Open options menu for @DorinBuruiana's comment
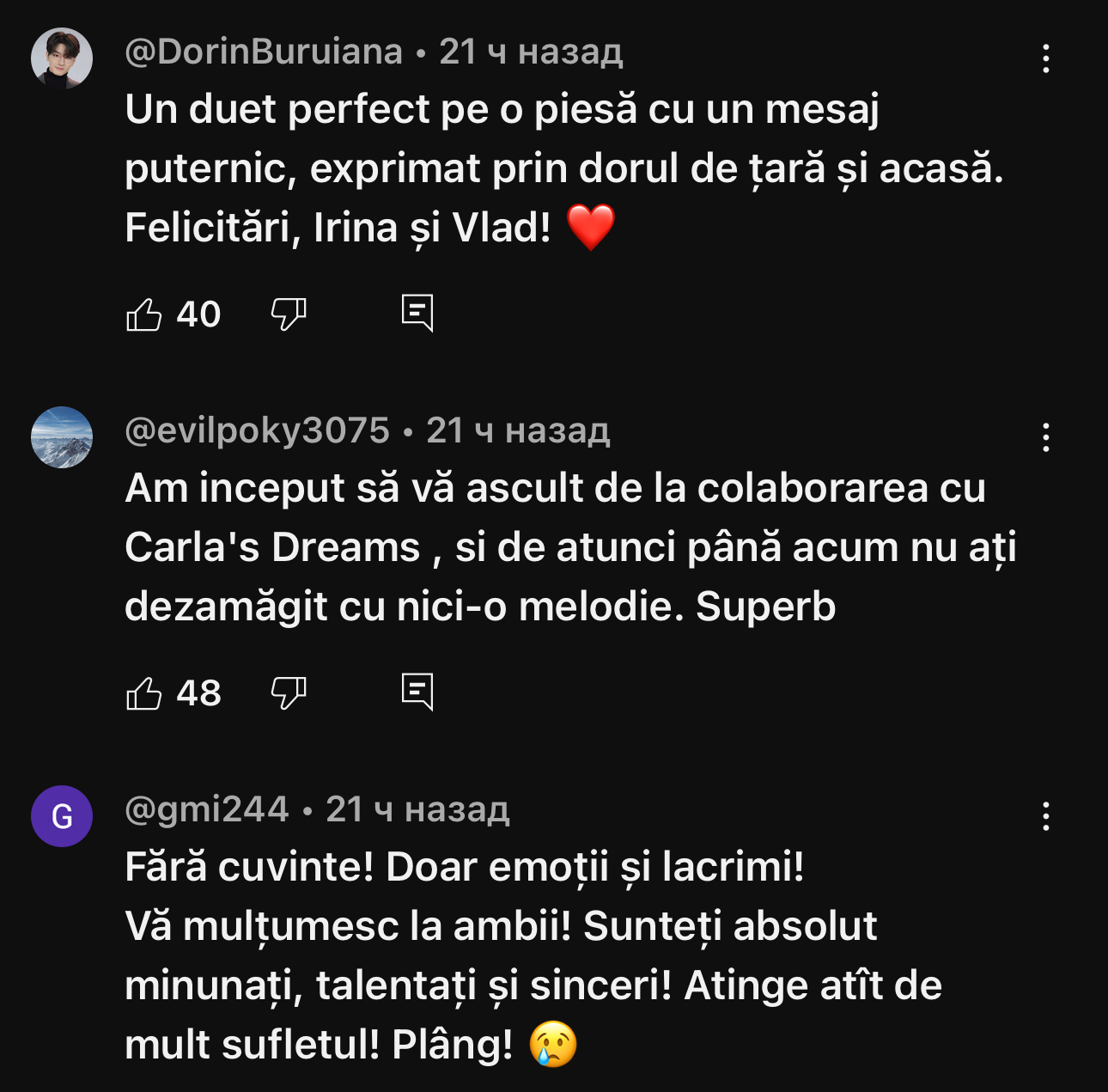This screenshot has height=1092, width=1108. click(x=1045, y=58)
